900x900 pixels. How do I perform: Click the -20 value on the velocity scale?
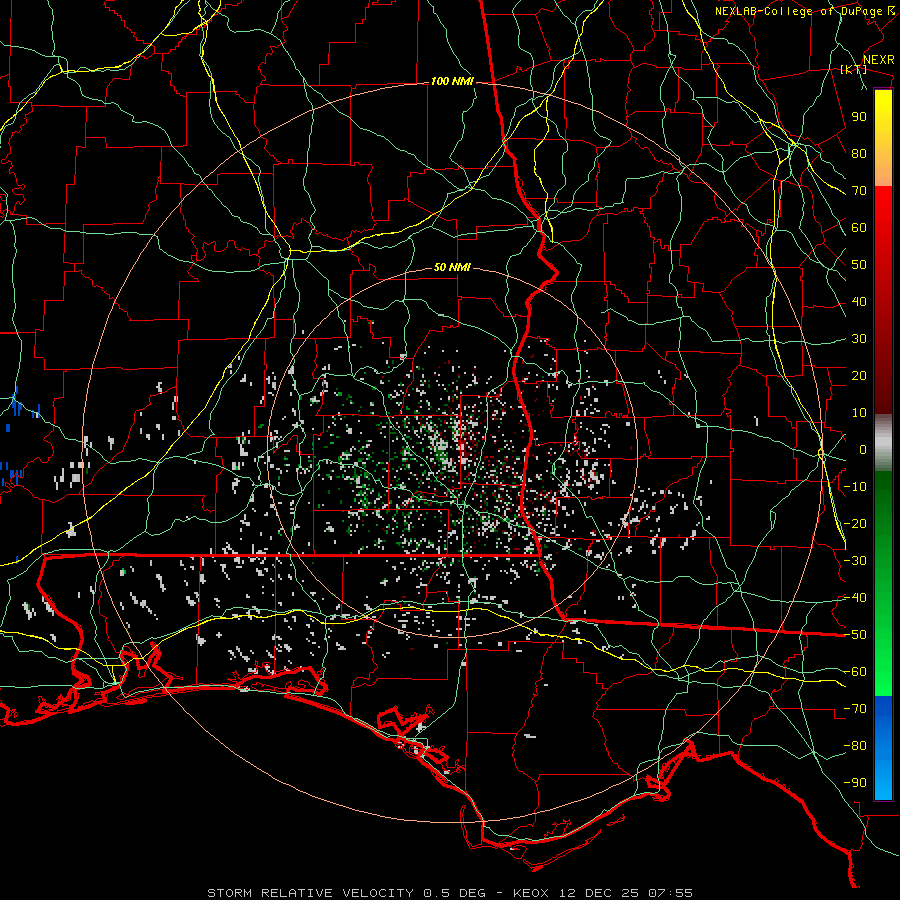855,524
